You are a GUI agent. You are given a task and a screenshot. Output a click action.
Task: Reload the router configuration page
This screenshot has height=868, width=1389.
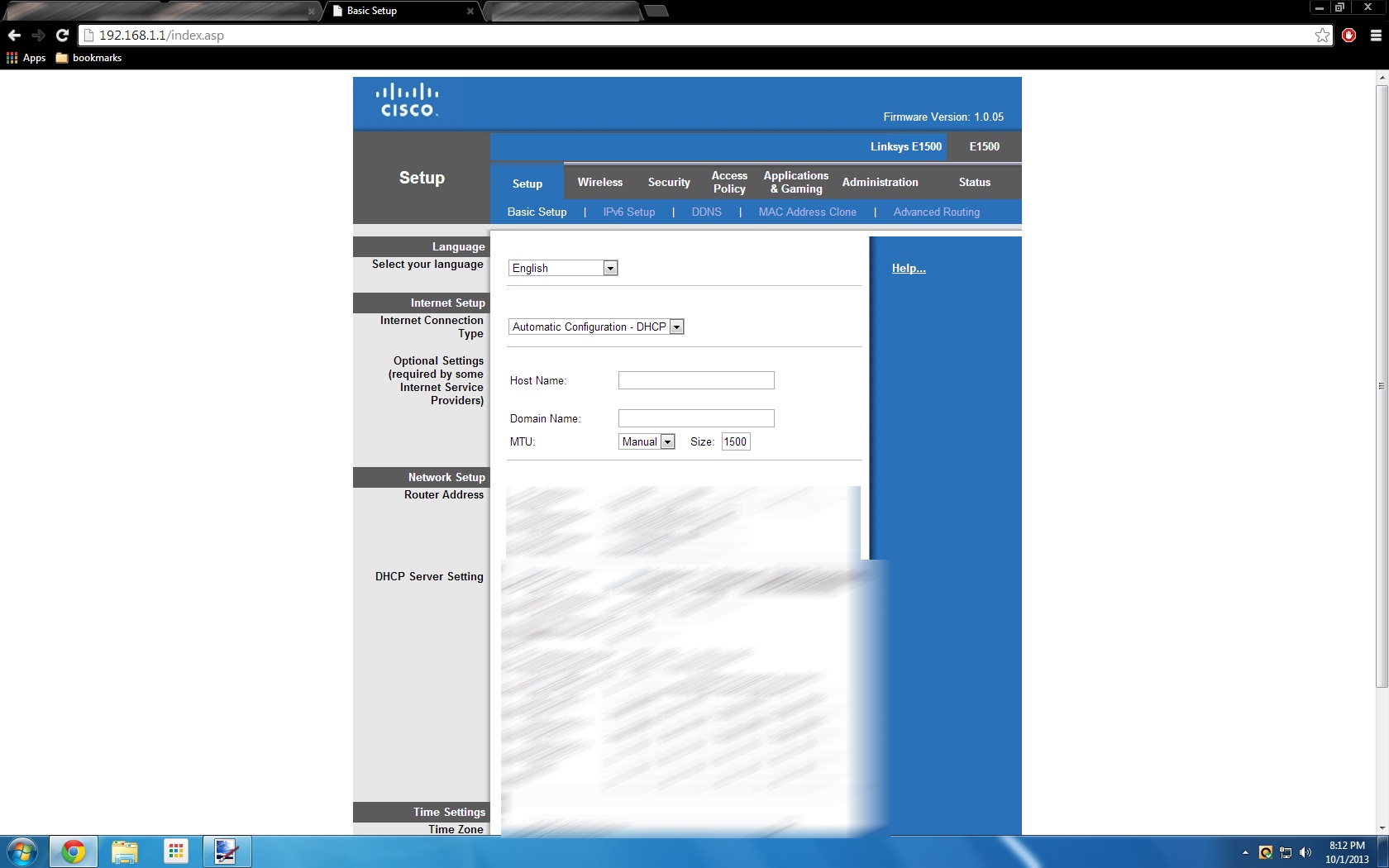pos(62,36)
